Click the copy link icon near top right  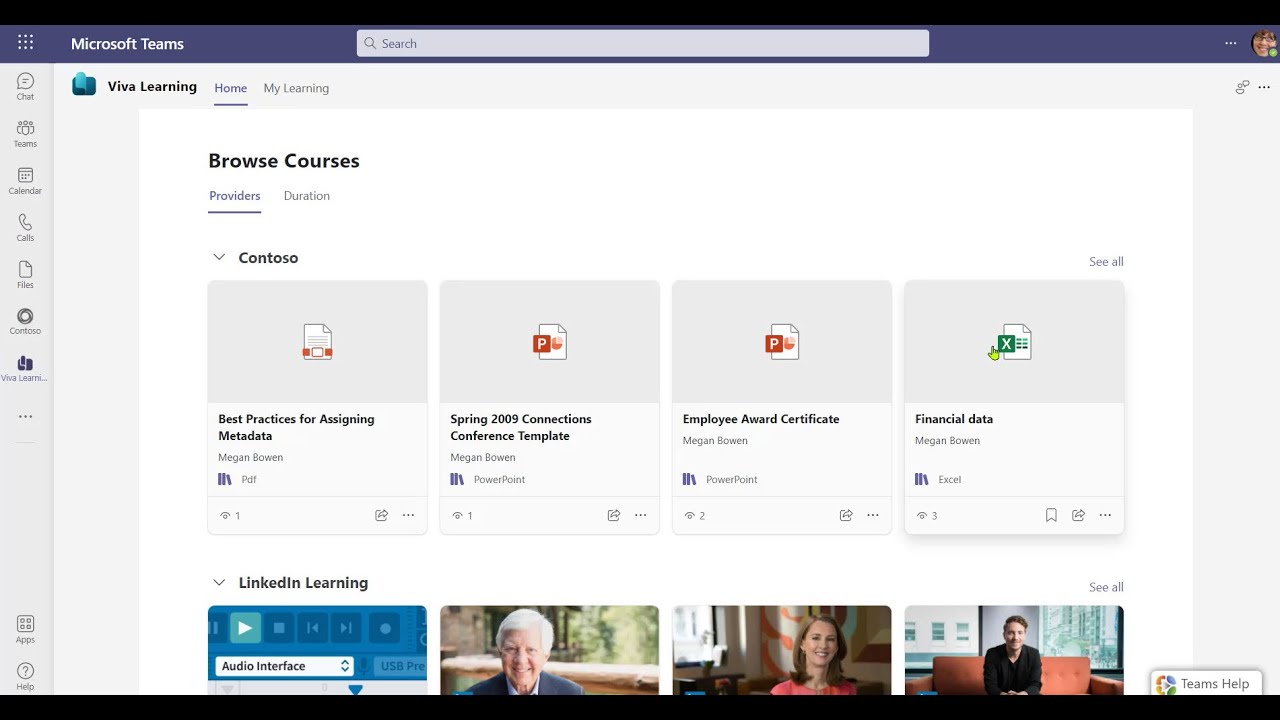1242,87
